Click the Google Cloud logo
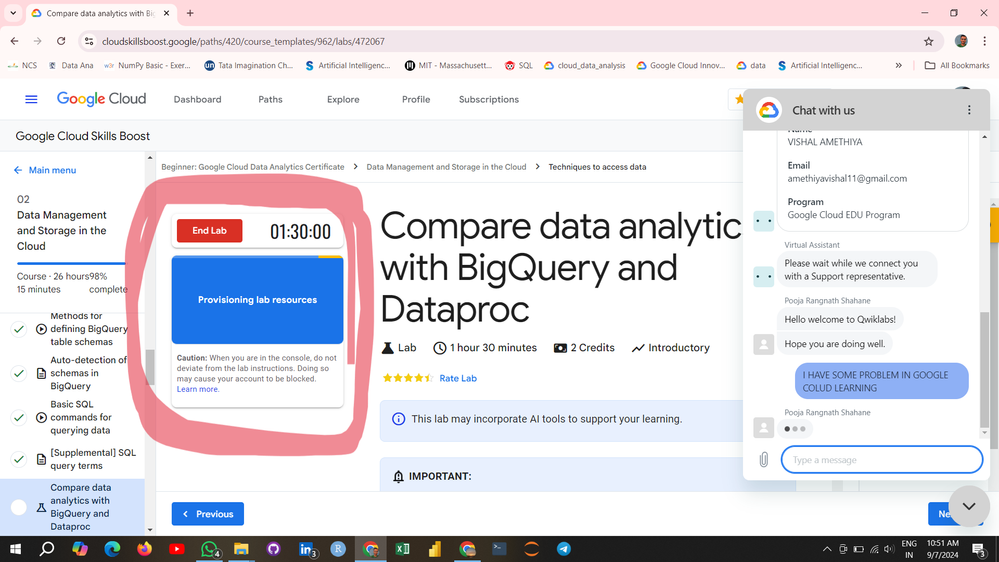This screenshot has height=562, width=999. (101, 99)
